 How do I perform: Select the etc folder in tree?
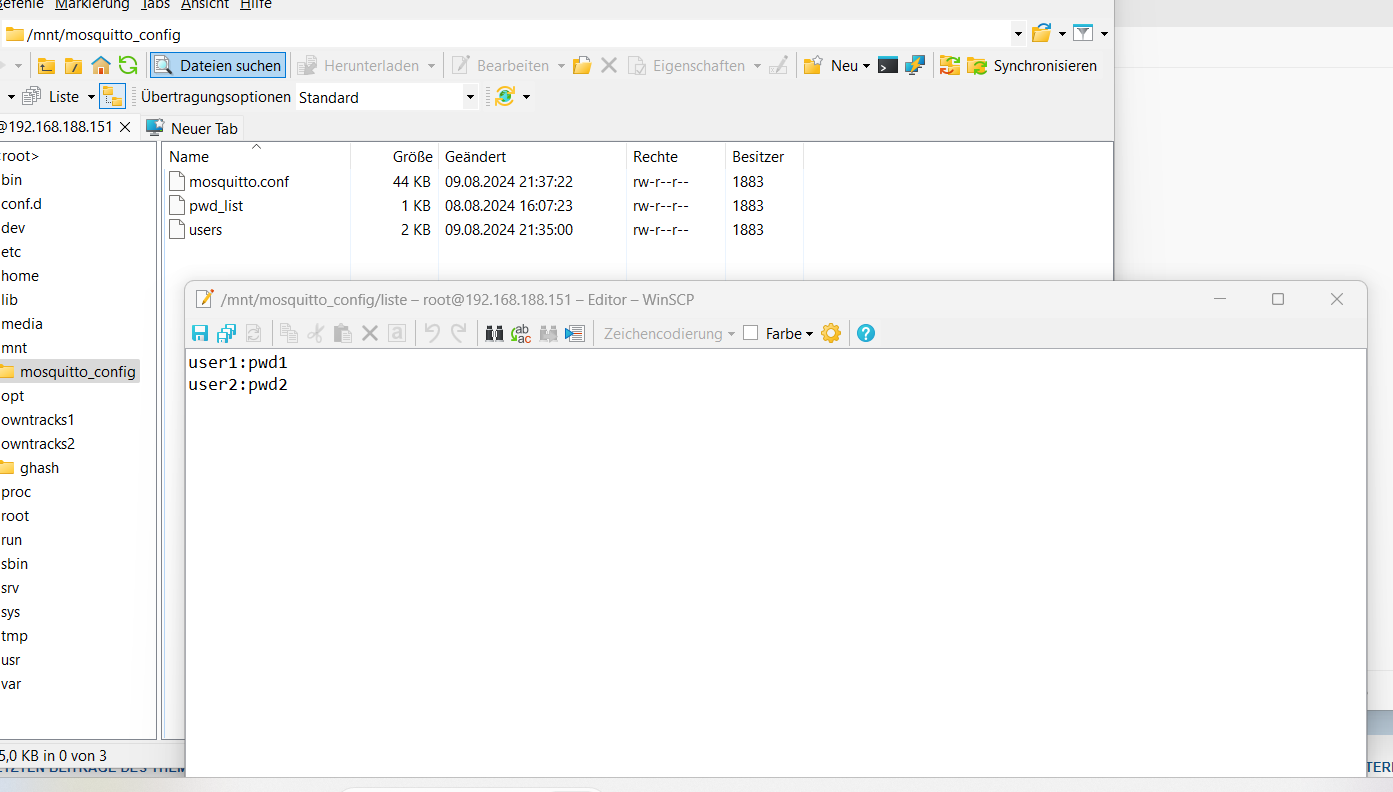point(11,252)
